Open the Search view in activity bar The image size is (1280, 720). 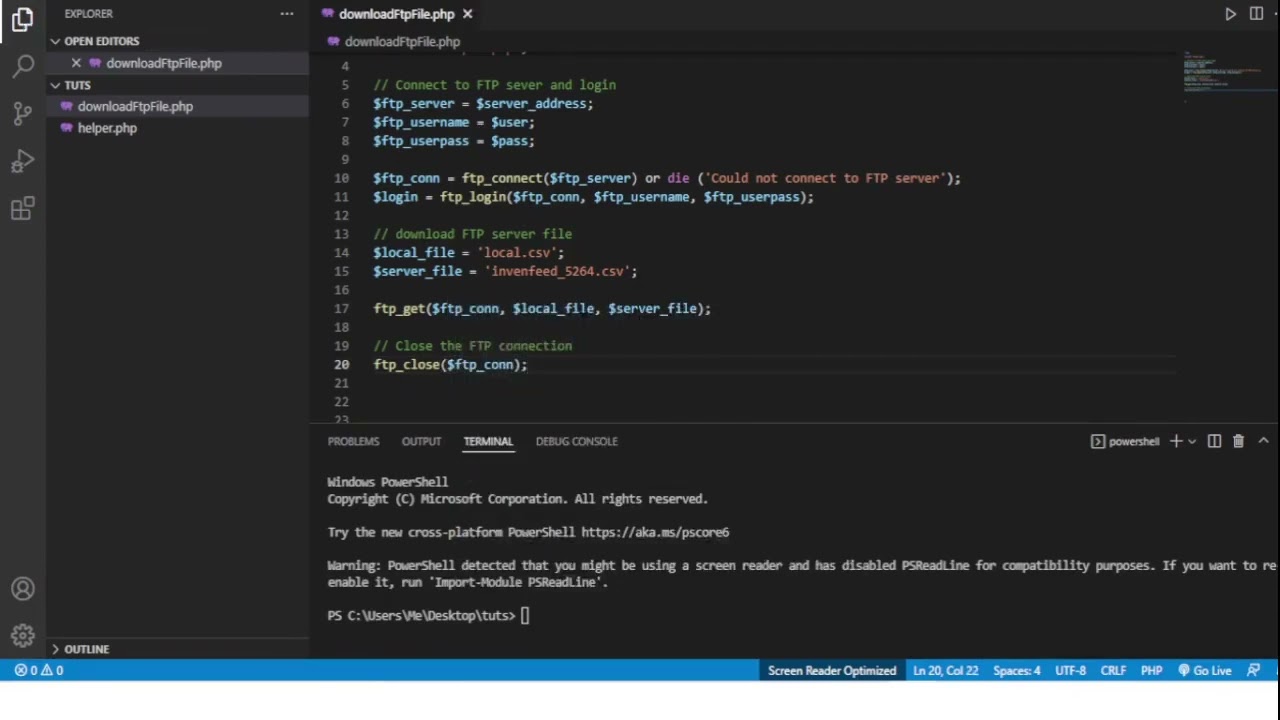click(22, 66)
